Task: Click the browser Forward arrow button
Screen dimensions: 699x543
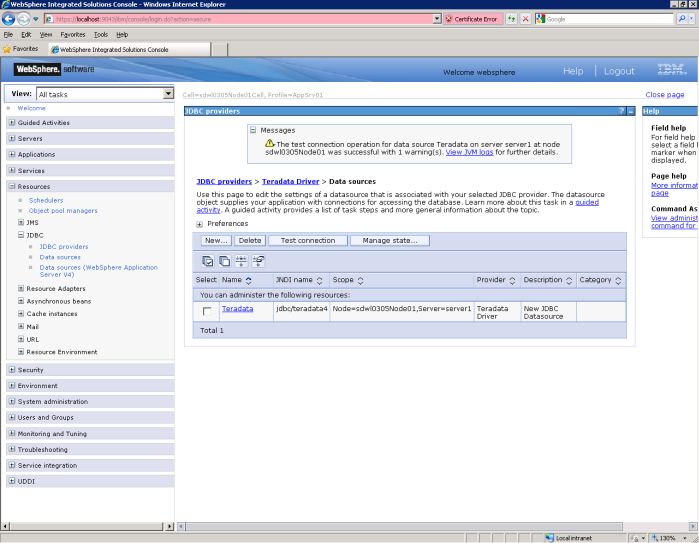Action: [x=24, y=19]
